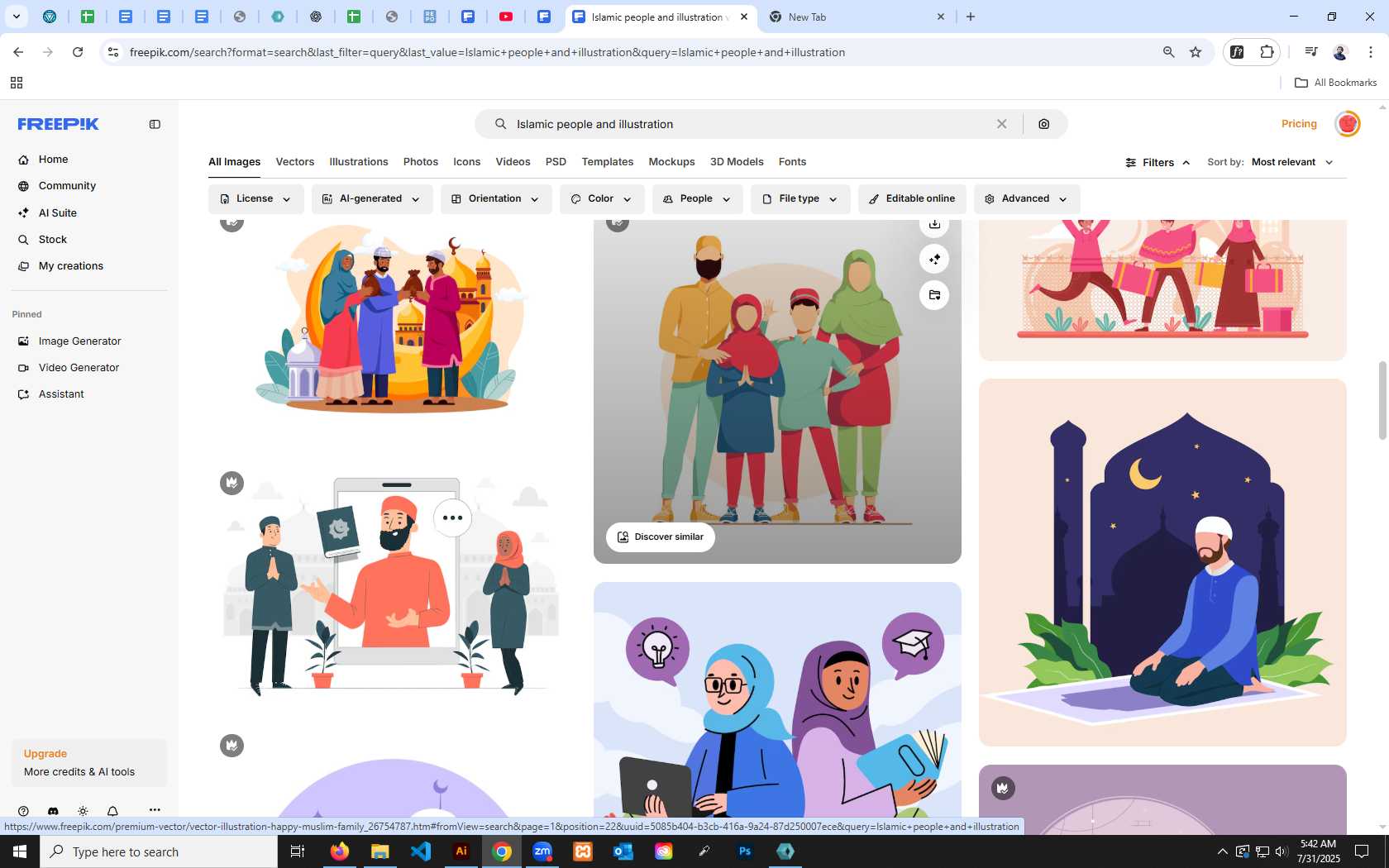Open Illustrator from taskbar

pos(461,851)
